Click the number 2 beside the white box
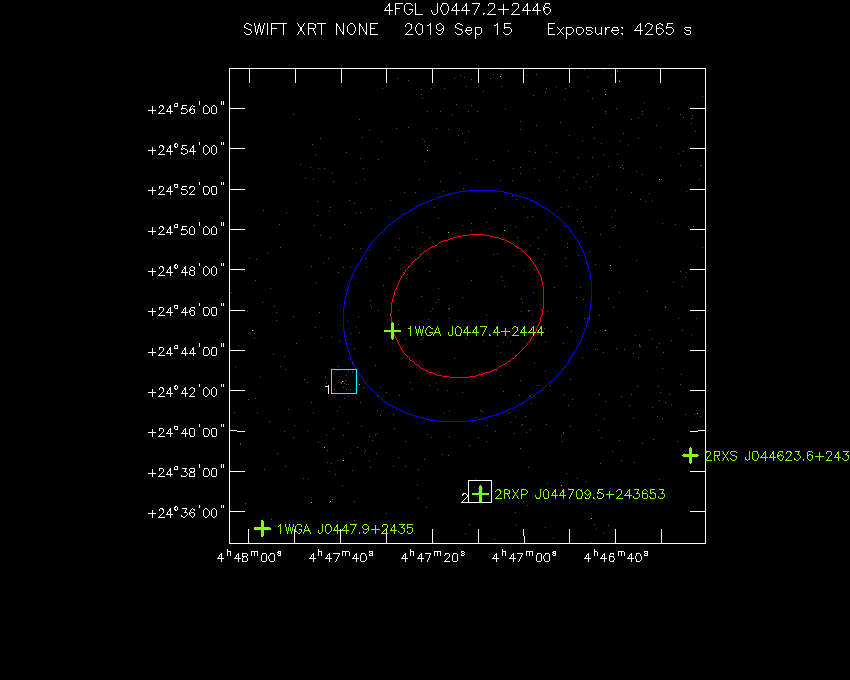The width and height of the screenshot is (850, 680). (x=465, y=498)
